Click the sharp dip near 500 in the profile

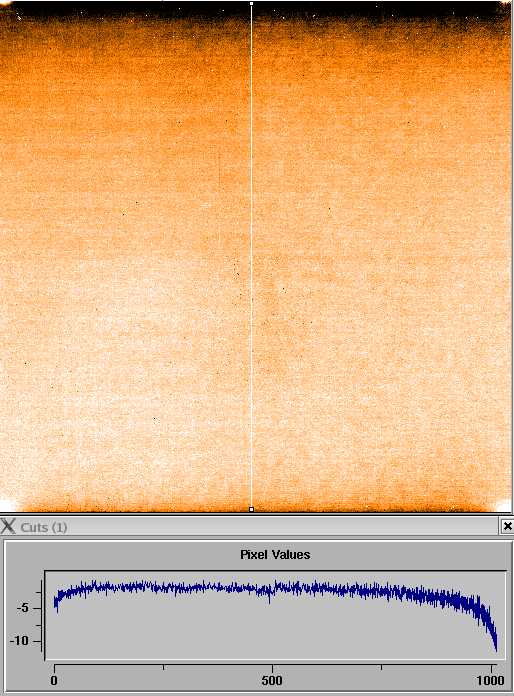pos(269,597)
